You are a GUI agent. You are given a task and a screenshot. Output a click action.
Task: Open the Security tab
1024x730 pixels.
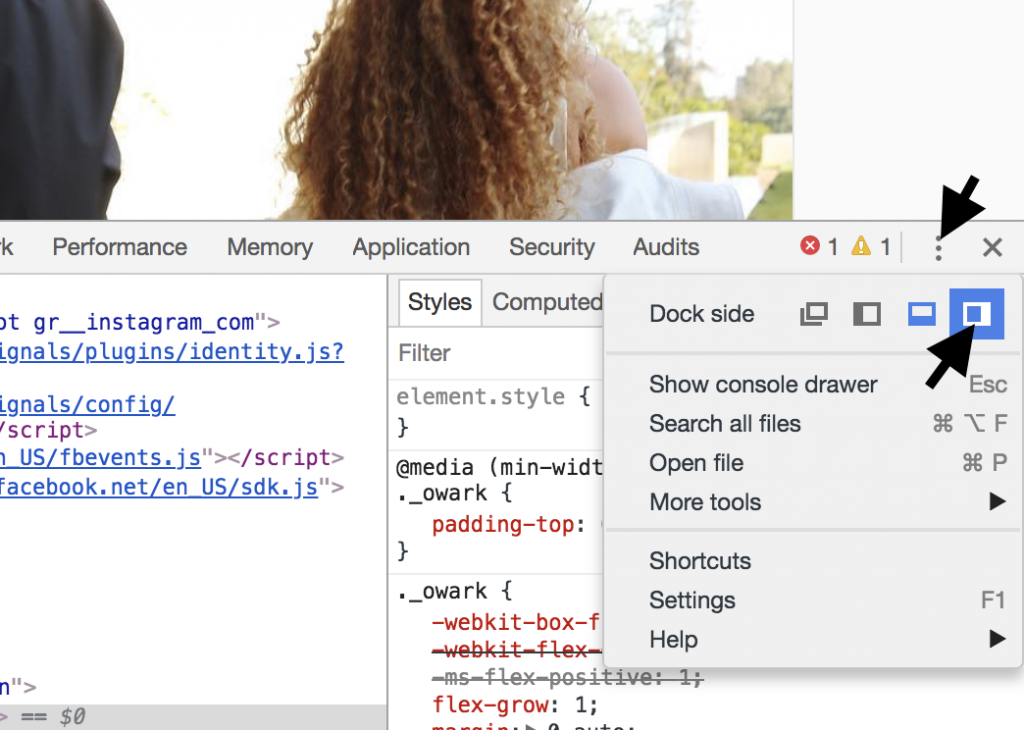click(552, 247)
